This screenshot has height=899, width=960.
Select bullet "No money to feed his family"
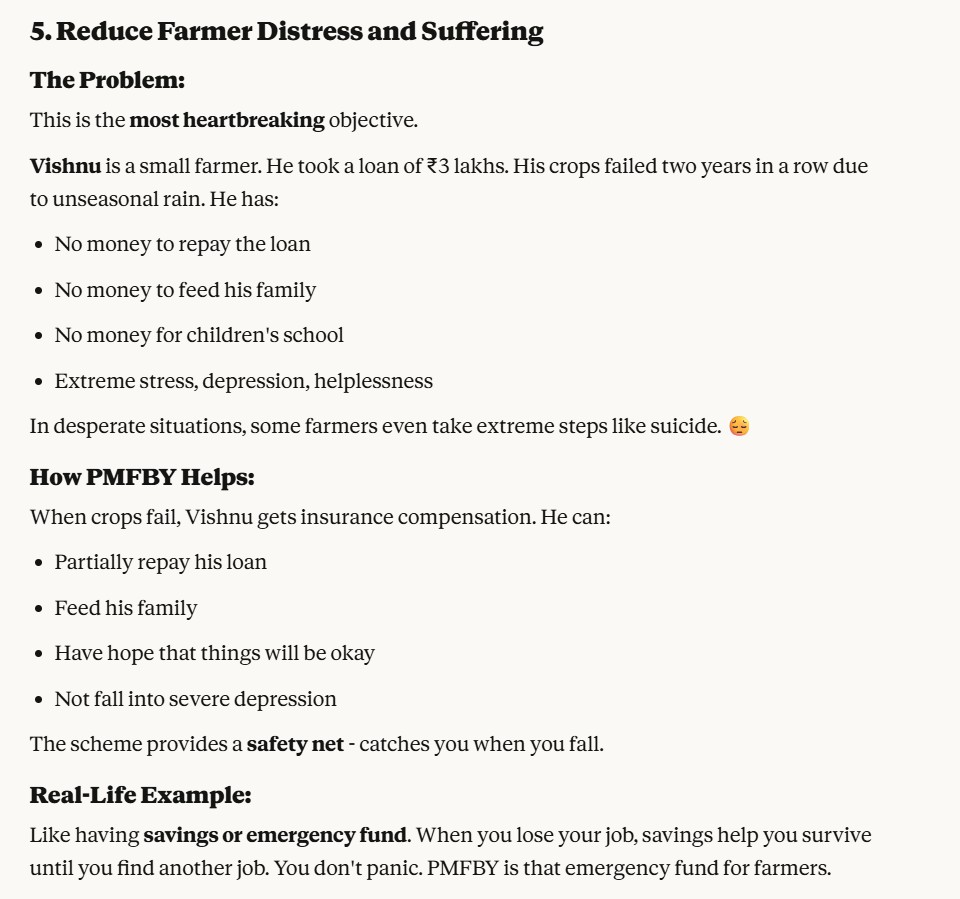pos(185,290)
